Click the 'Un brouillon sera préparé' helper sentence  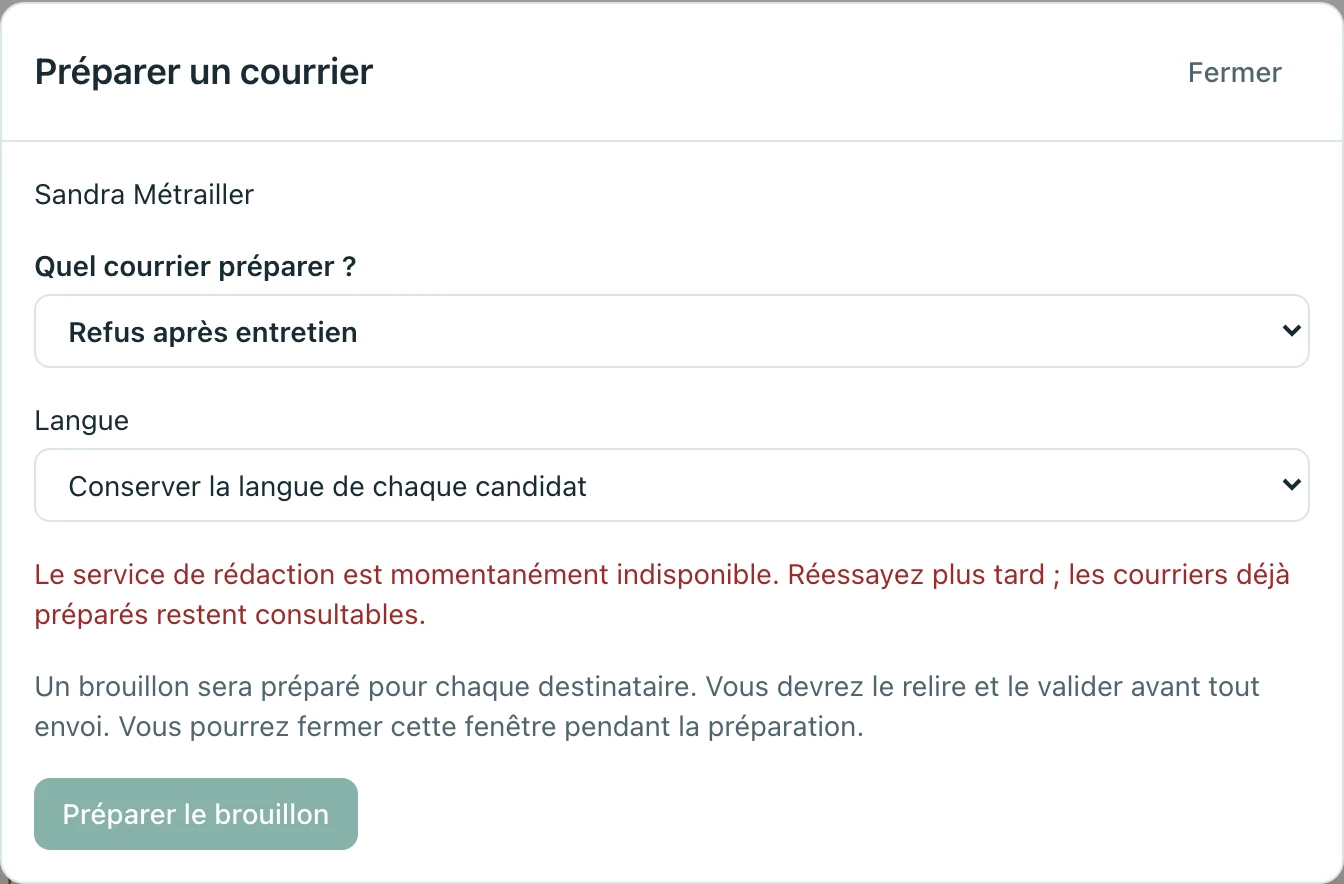point(369,687)
